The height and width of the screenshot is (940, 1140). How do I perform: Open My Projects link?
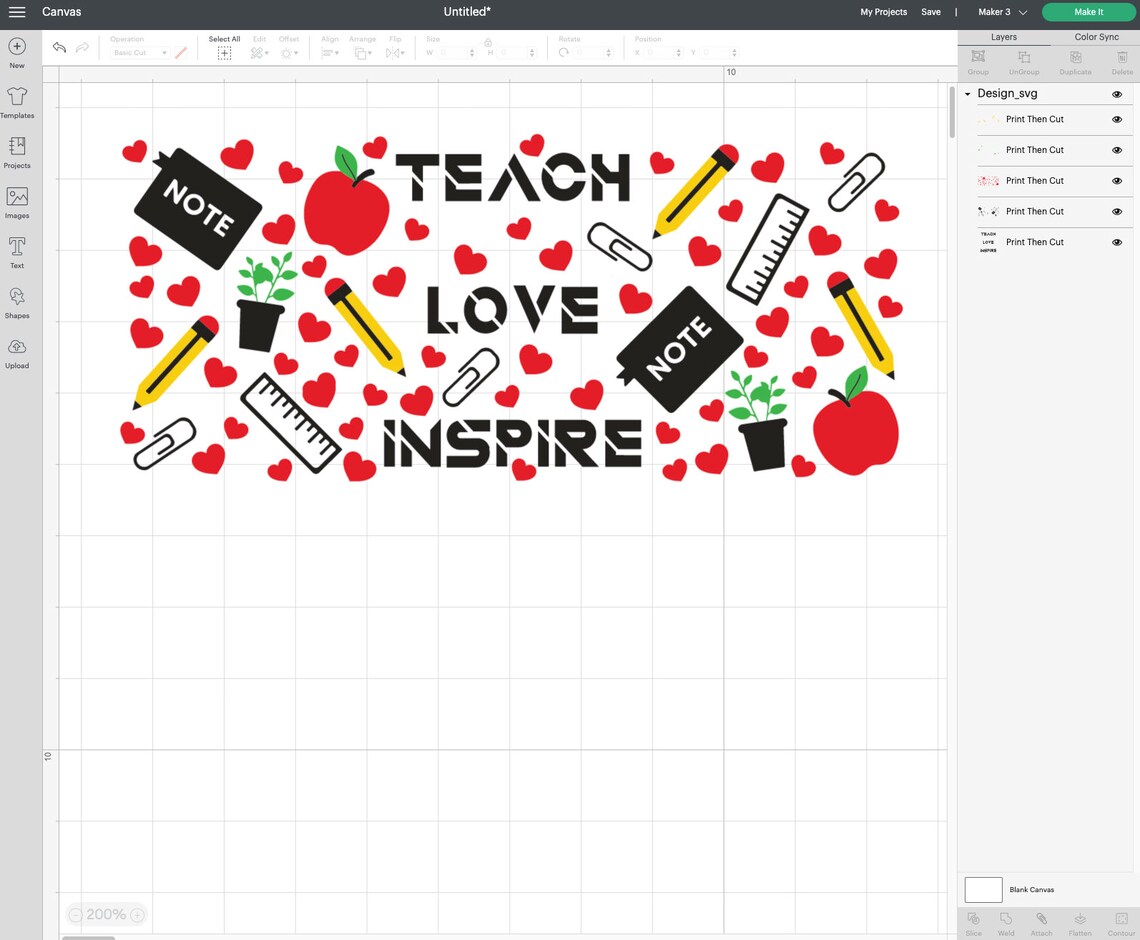(x=883, y=12)
